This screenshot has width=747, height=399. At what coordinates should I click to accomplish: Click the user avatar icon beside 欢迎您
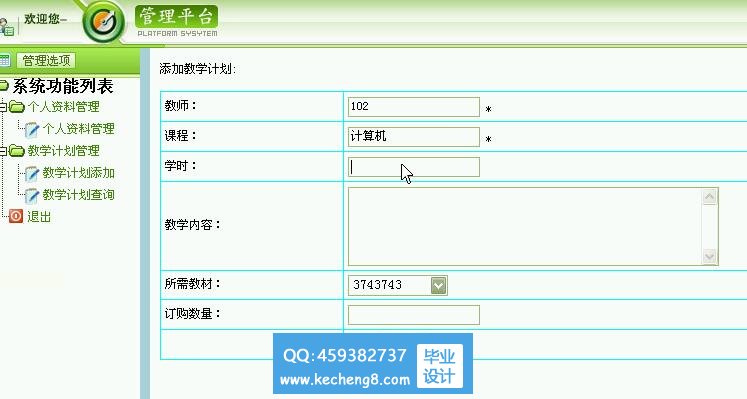tap(6, 27)
